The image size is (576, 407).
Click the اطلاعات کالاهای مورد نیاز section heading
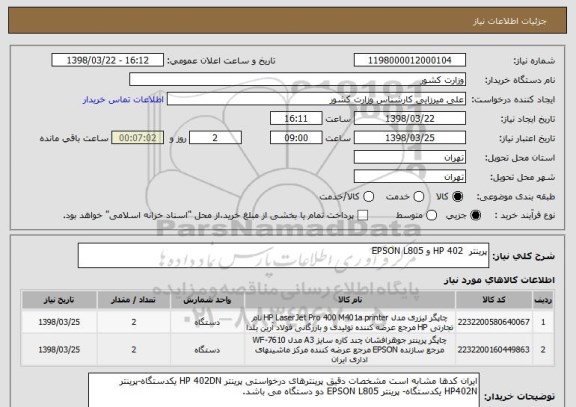coord(500,280)
